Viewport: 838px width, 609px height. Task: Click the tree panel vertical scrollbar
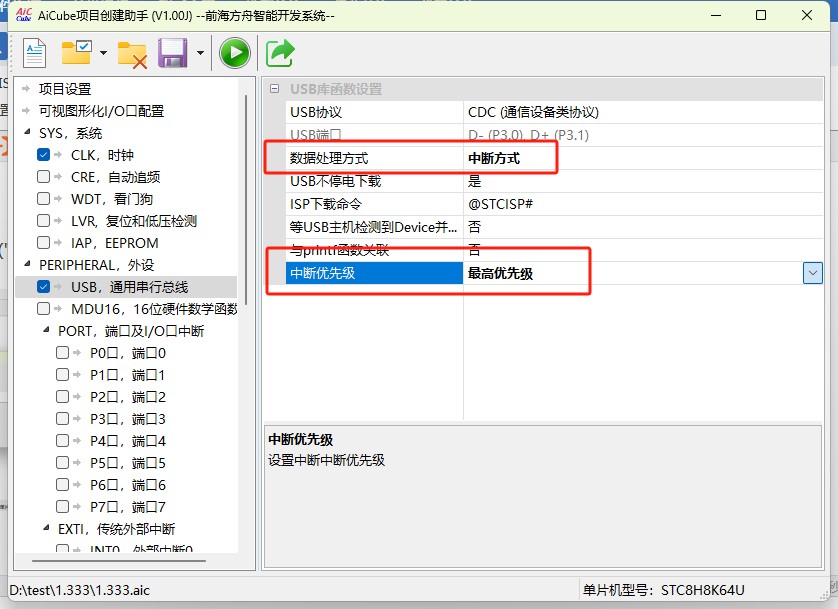tap(246, 199)
